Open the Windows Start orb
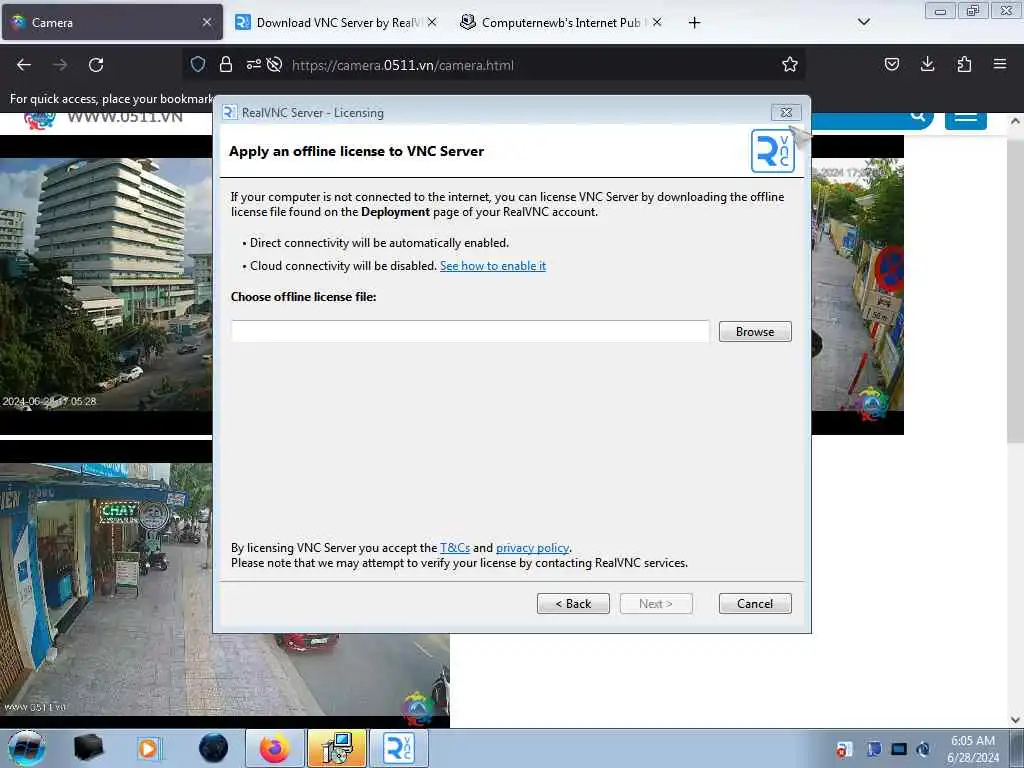 click(27, 748)
